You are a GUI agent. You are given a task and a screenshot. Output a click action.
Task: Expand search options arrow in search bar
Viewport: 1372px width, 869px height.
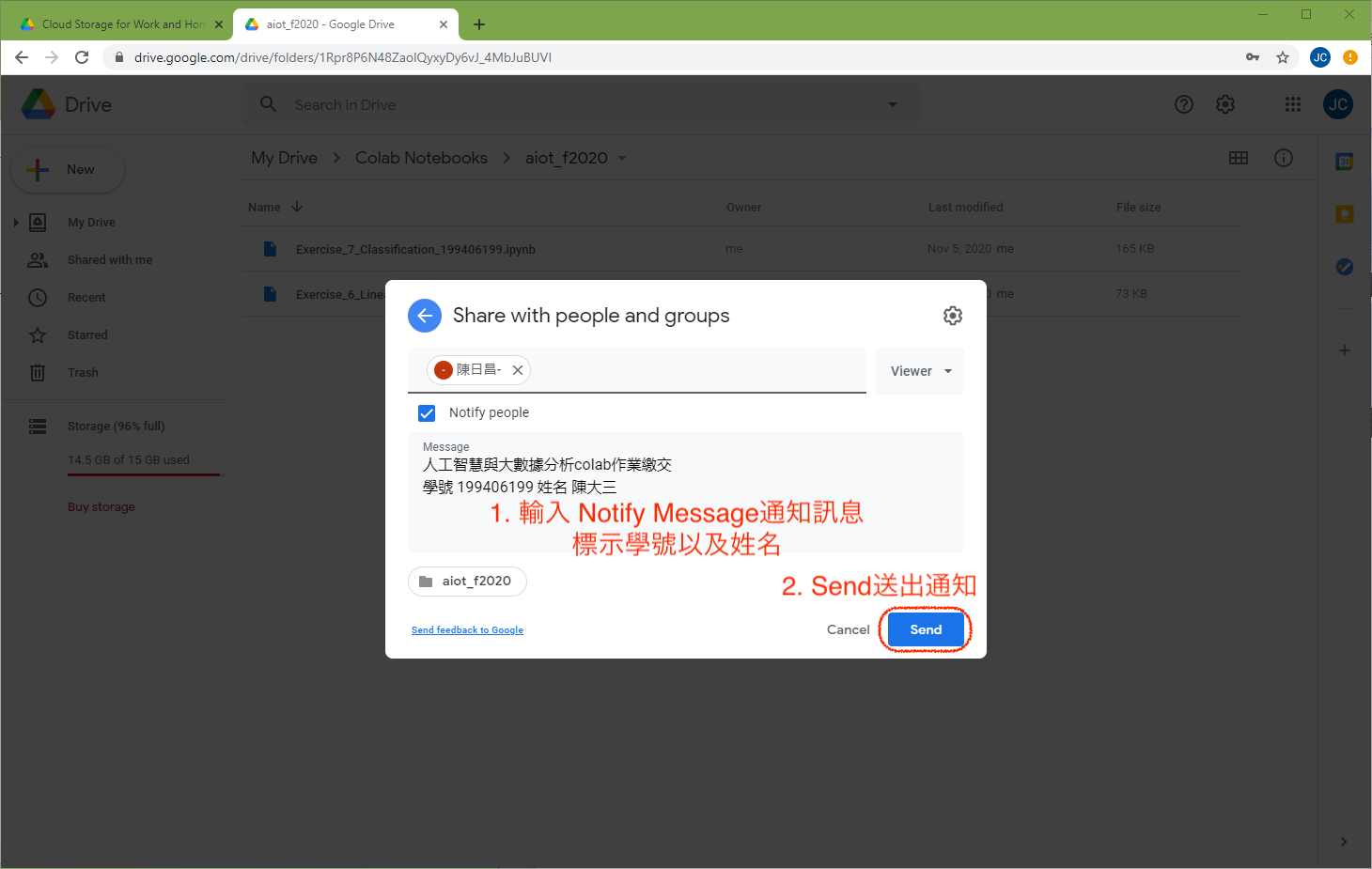click(893, 104)
